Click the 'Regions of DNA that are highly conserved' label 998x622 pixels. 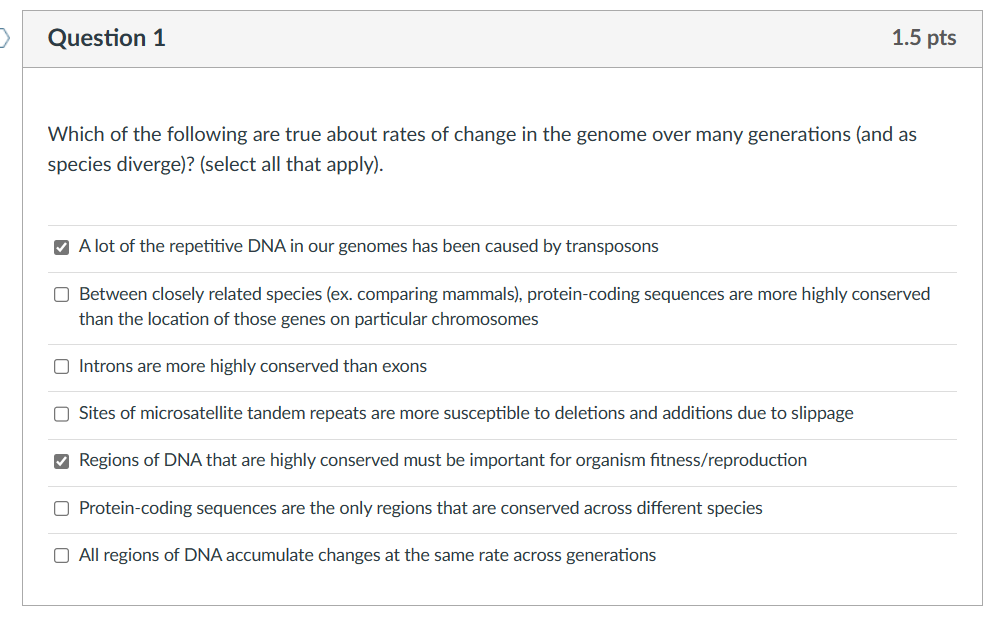click(442, 460)
